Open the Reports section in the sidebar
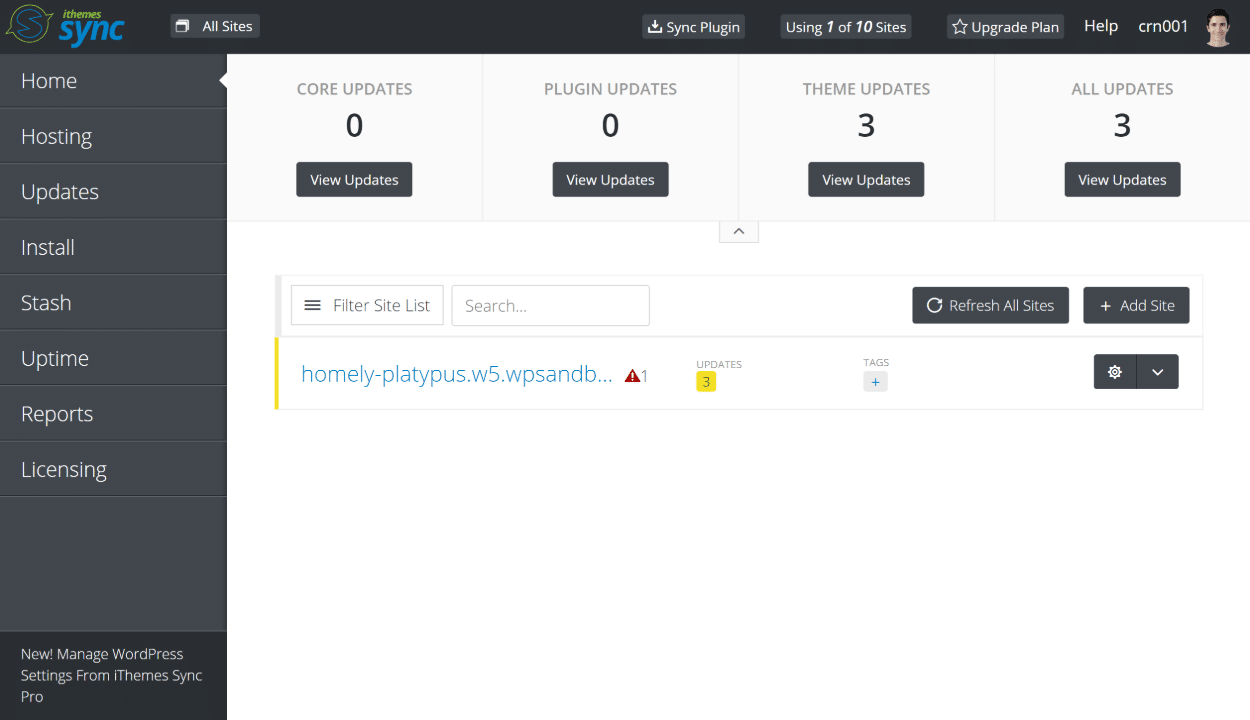Screen dimensions: 1250x720 [x=56, y=413]
